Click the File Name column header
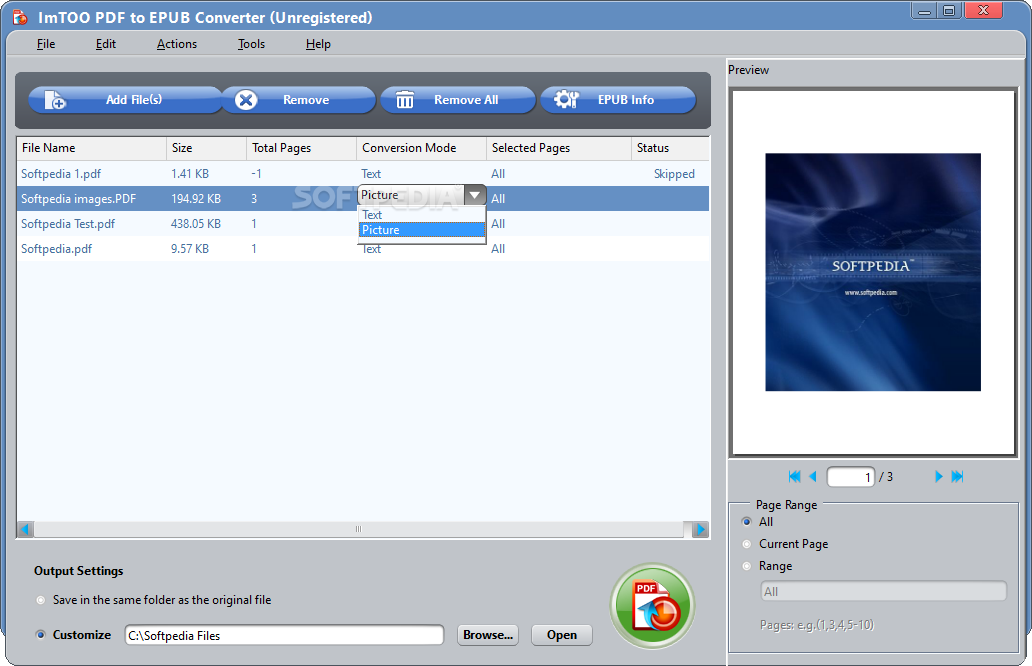Viewport: 1032px width, 666px height. pos(91,148)
